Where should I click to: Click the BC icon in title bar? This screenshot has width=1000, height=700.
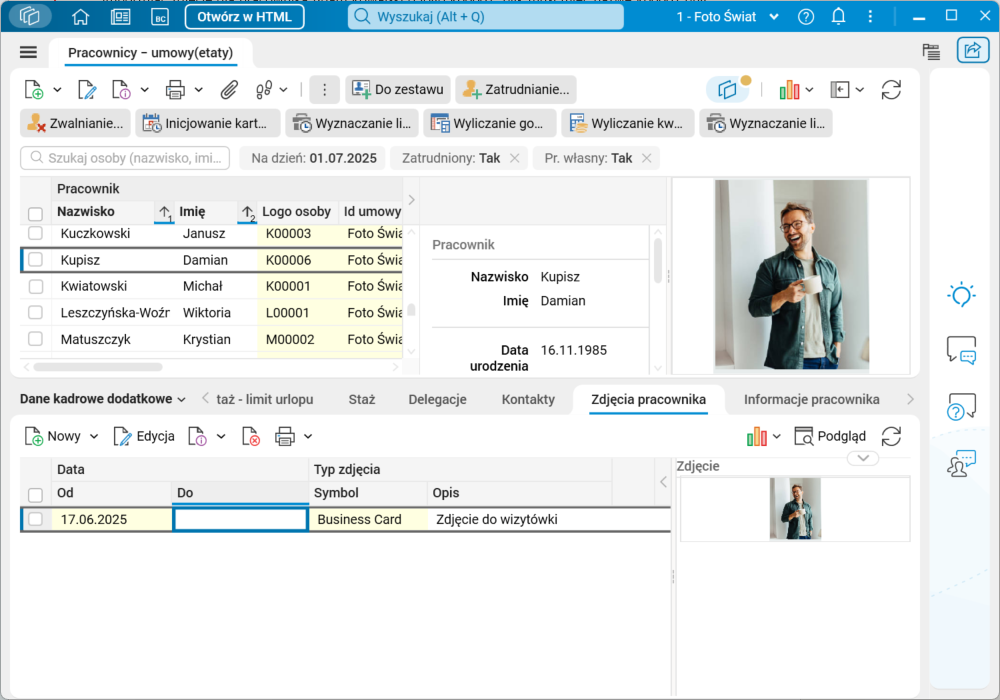(x=160, y=17)
